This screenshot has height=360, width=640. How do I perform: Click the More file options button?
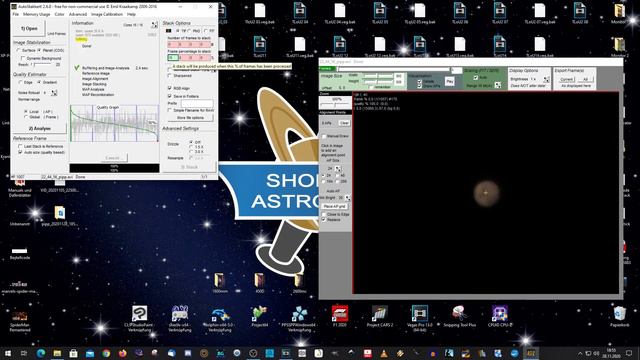pos(190,118)
